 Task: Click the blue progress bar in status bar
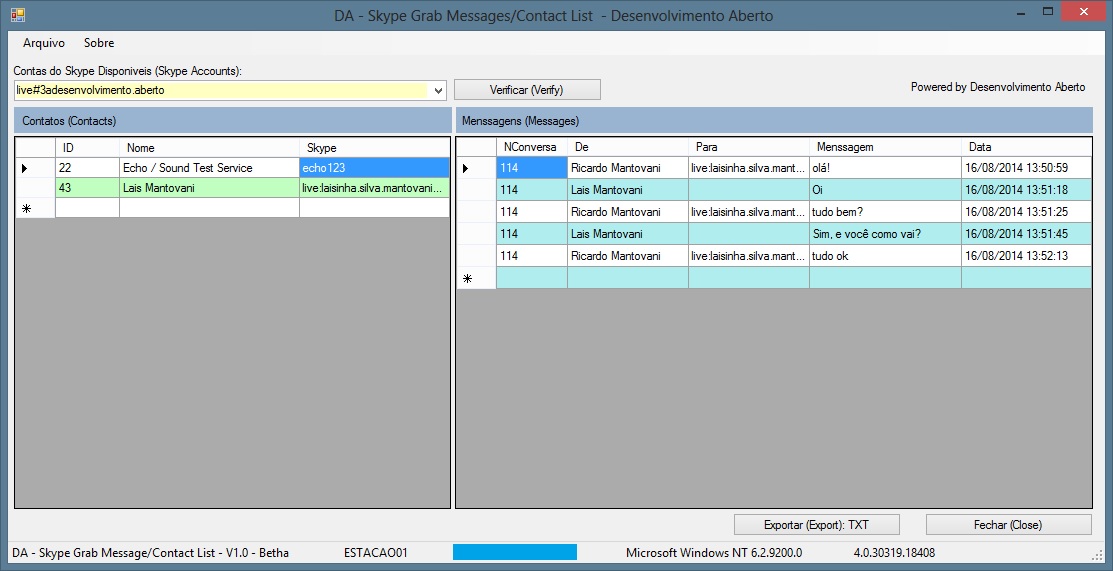(x=515, y=552)
